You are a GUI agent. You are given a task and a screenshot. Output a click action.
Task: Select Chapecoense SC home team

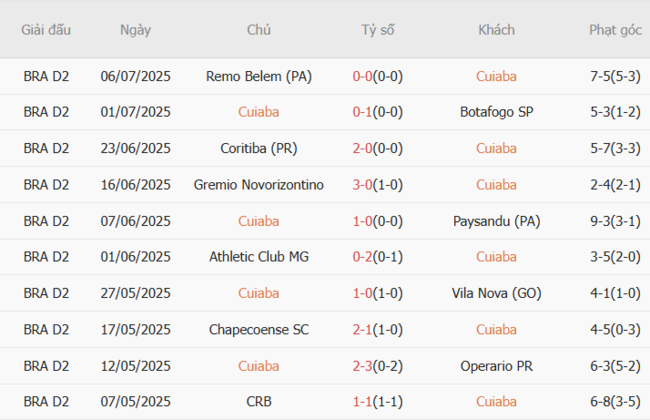click(258, 329)
